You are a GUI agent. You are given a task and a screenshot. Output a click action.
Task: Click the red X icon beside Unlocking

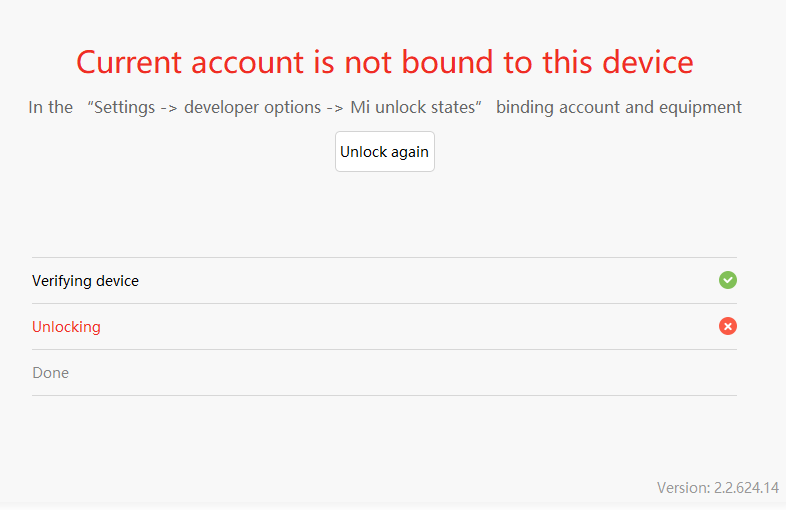(727, 326)
